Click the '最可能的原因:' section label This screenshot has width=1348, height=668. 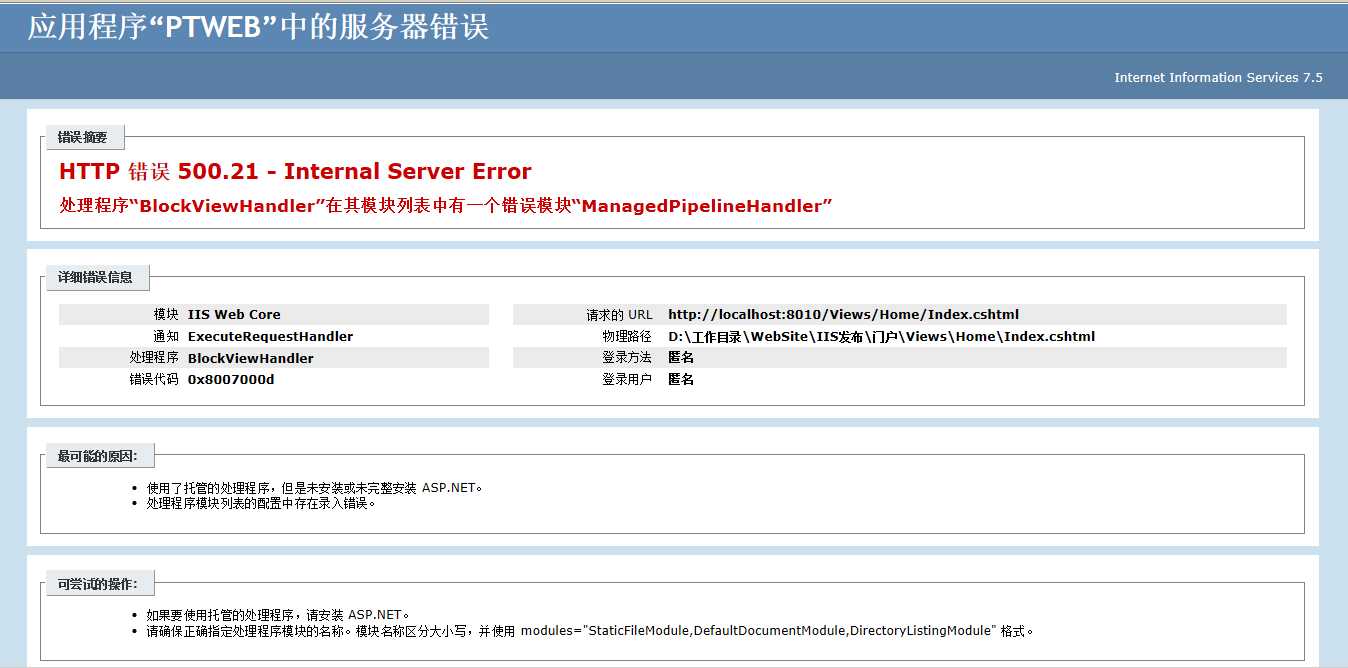(x=98, y=456)
